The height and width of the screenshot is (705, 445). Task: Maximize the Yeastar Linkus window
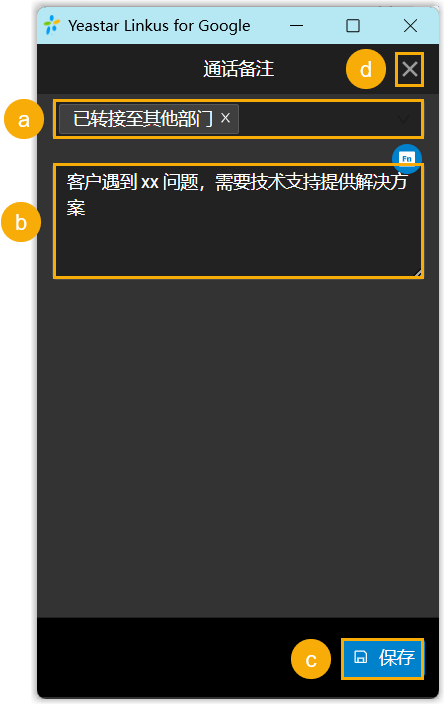coord(353,26)
